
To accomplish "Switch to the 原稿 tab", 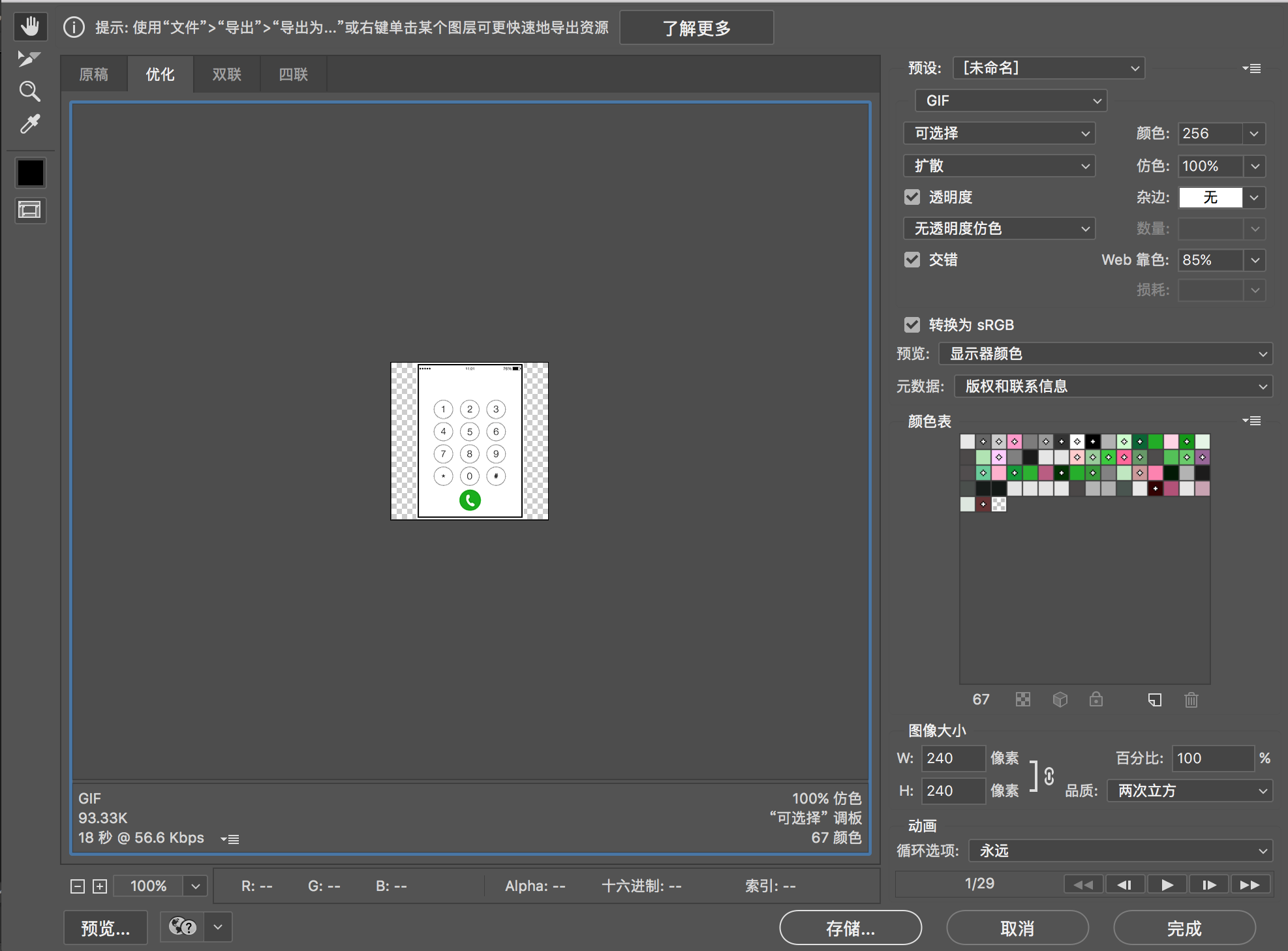I will (94, 74).
